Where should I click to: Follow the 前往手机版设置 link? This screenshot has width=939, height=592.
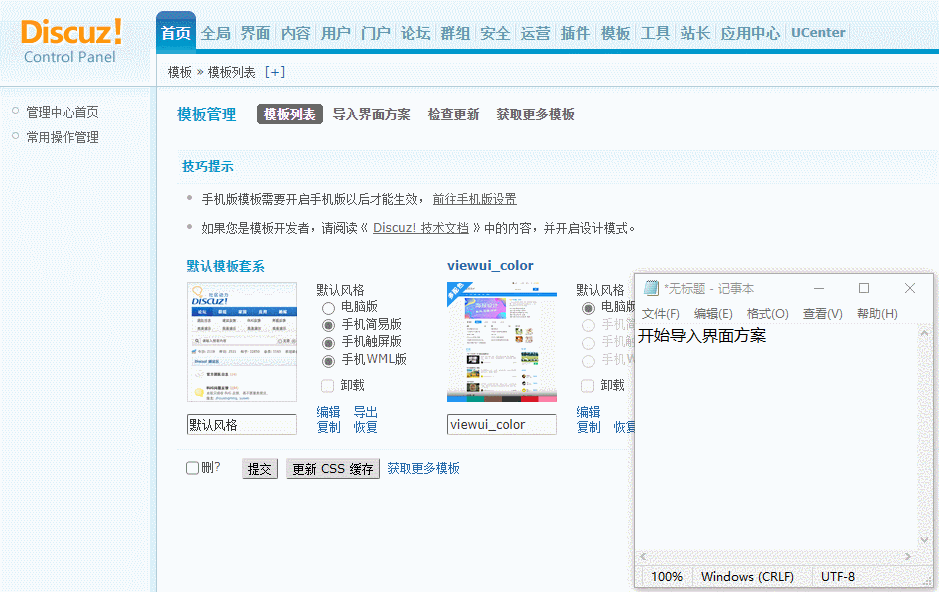pos(474,199)
